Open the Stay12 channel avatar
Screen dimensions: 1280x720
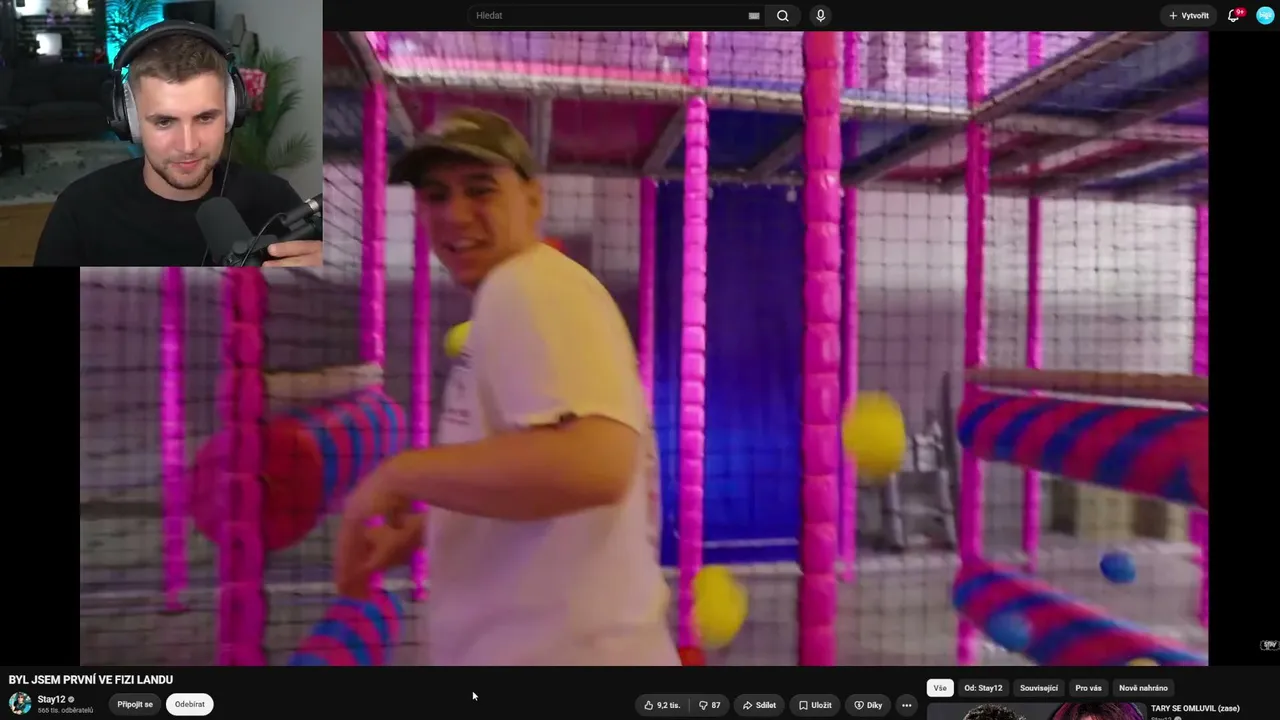(20, 703)
